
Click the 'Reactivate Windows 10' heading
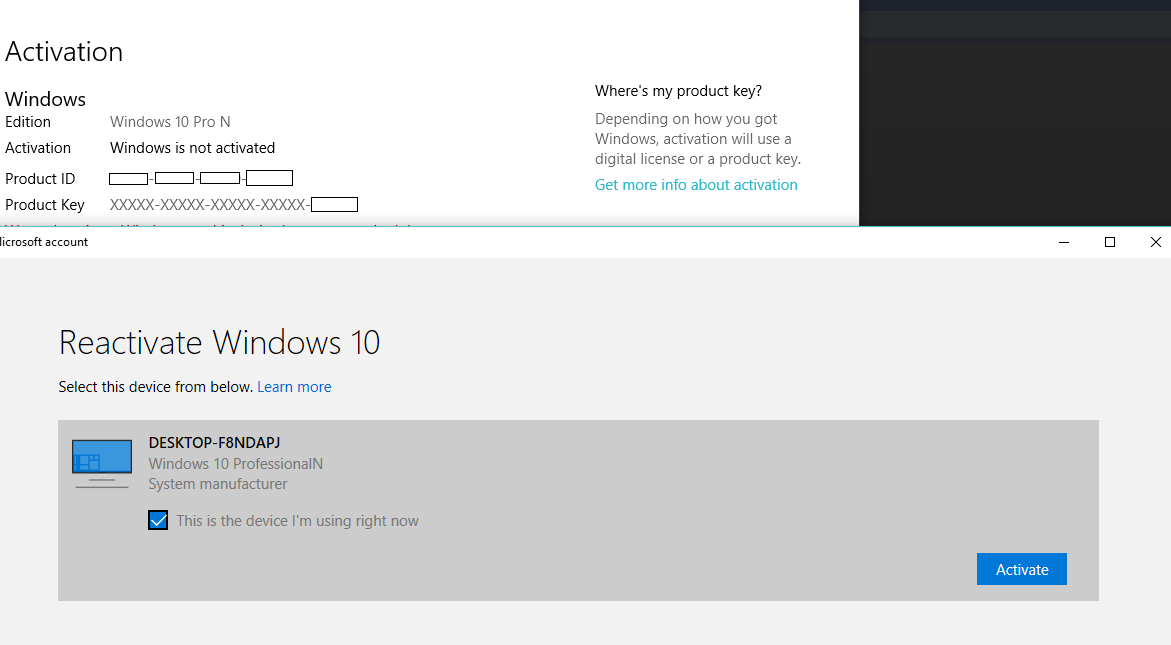point(220,343)
